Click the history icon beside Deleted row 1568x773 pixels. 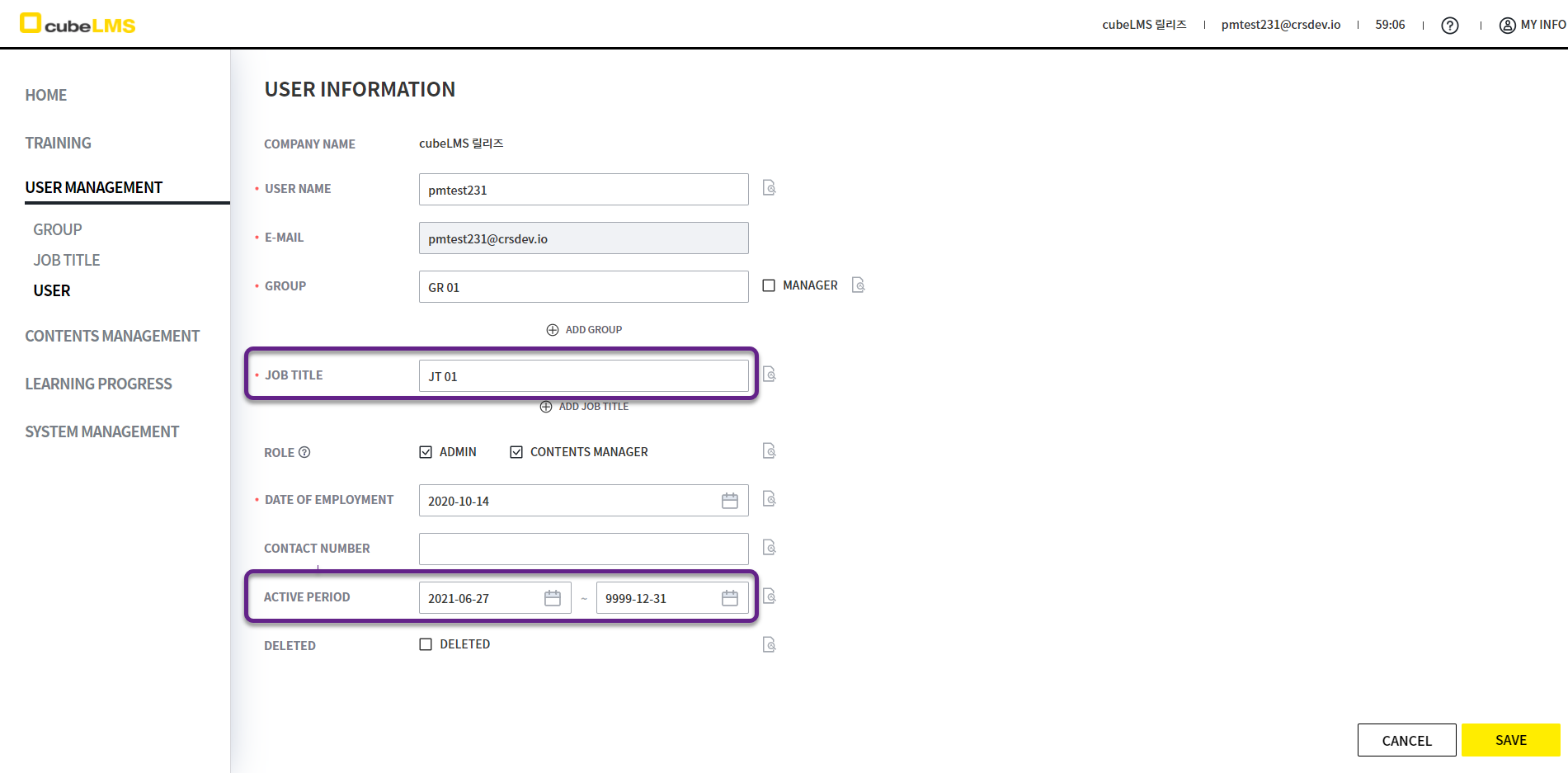[x=769, y=645]
